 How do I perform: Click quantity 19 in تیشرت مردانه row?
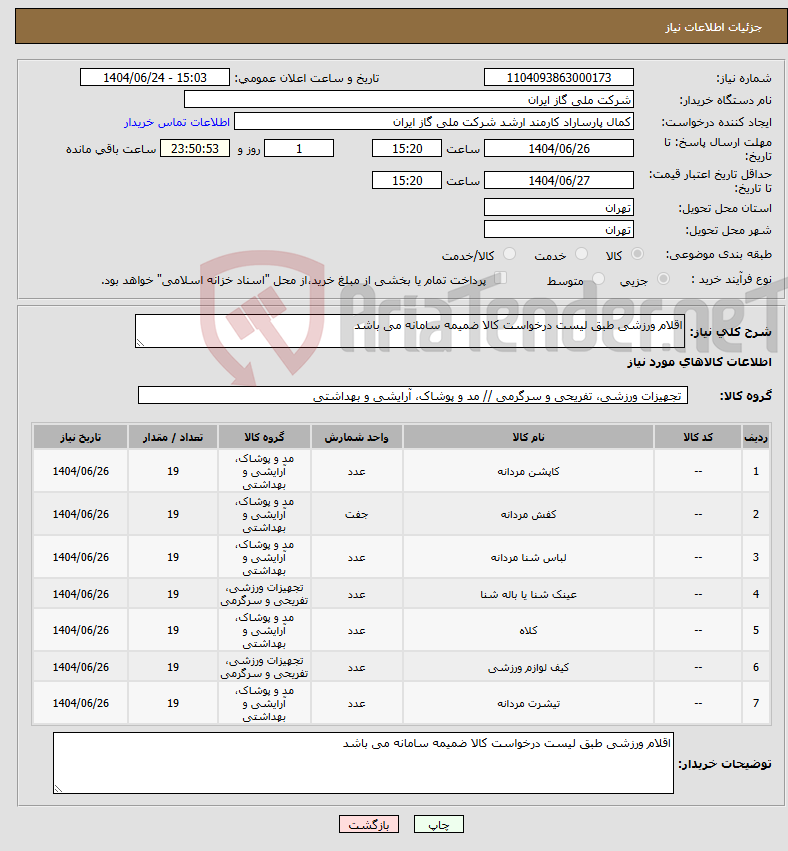pos(173,703)
